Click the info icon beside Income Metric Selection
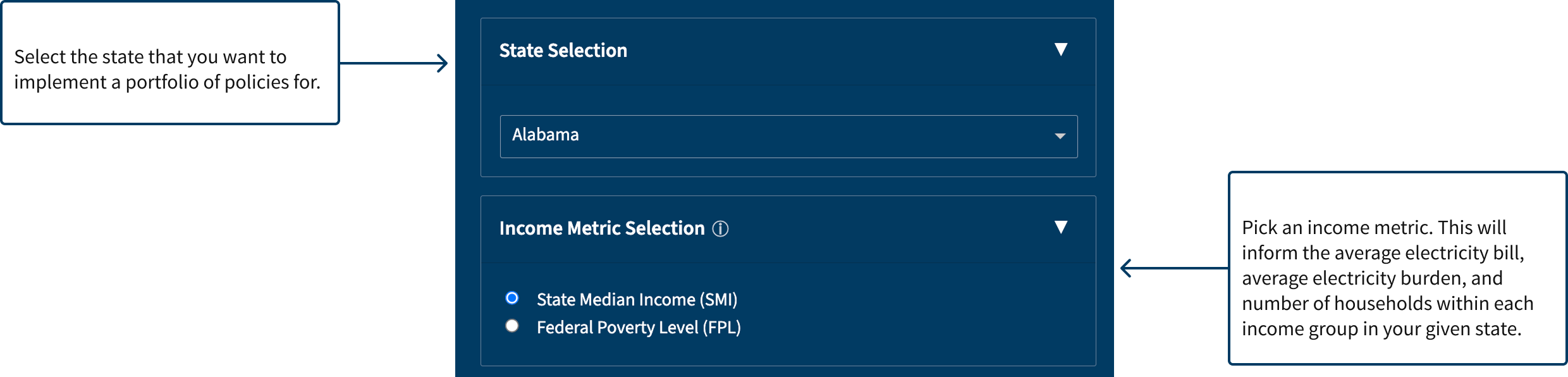 [x=720, y=229]
